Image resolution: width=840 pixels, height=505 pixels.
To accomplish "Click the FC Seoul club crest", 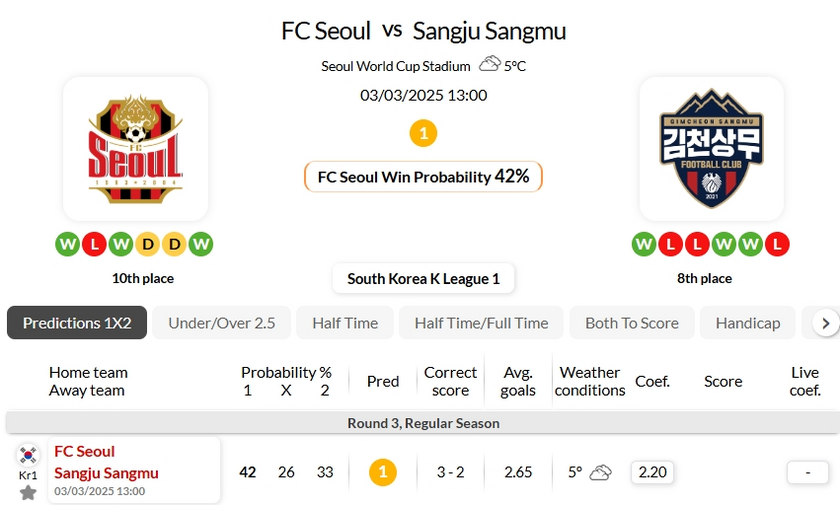I will 135,149.
